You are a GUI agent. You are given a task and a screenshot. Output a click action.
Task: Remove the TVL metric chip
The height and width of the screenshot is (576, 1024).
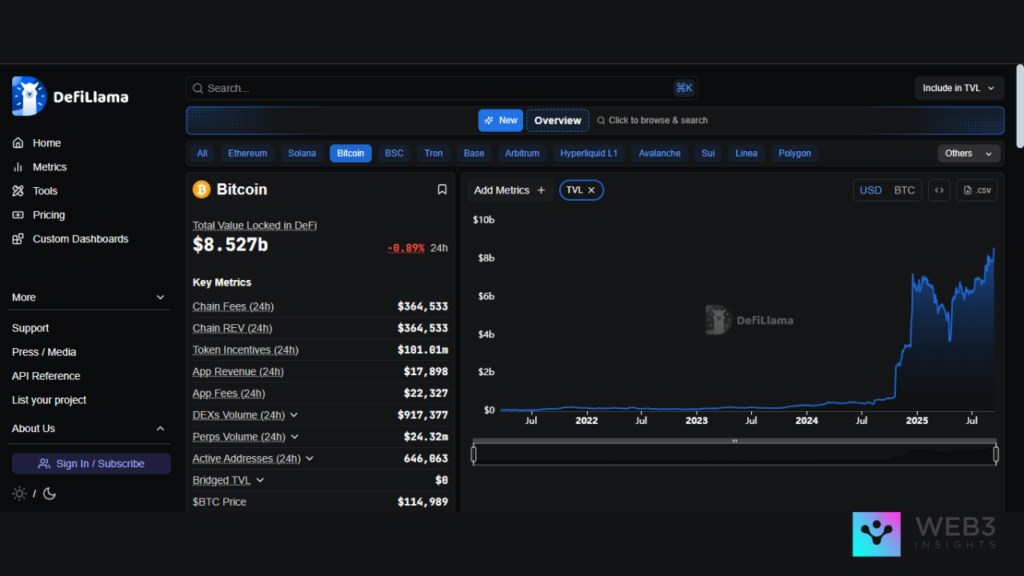pyautogui.click(x=591, y=190)
